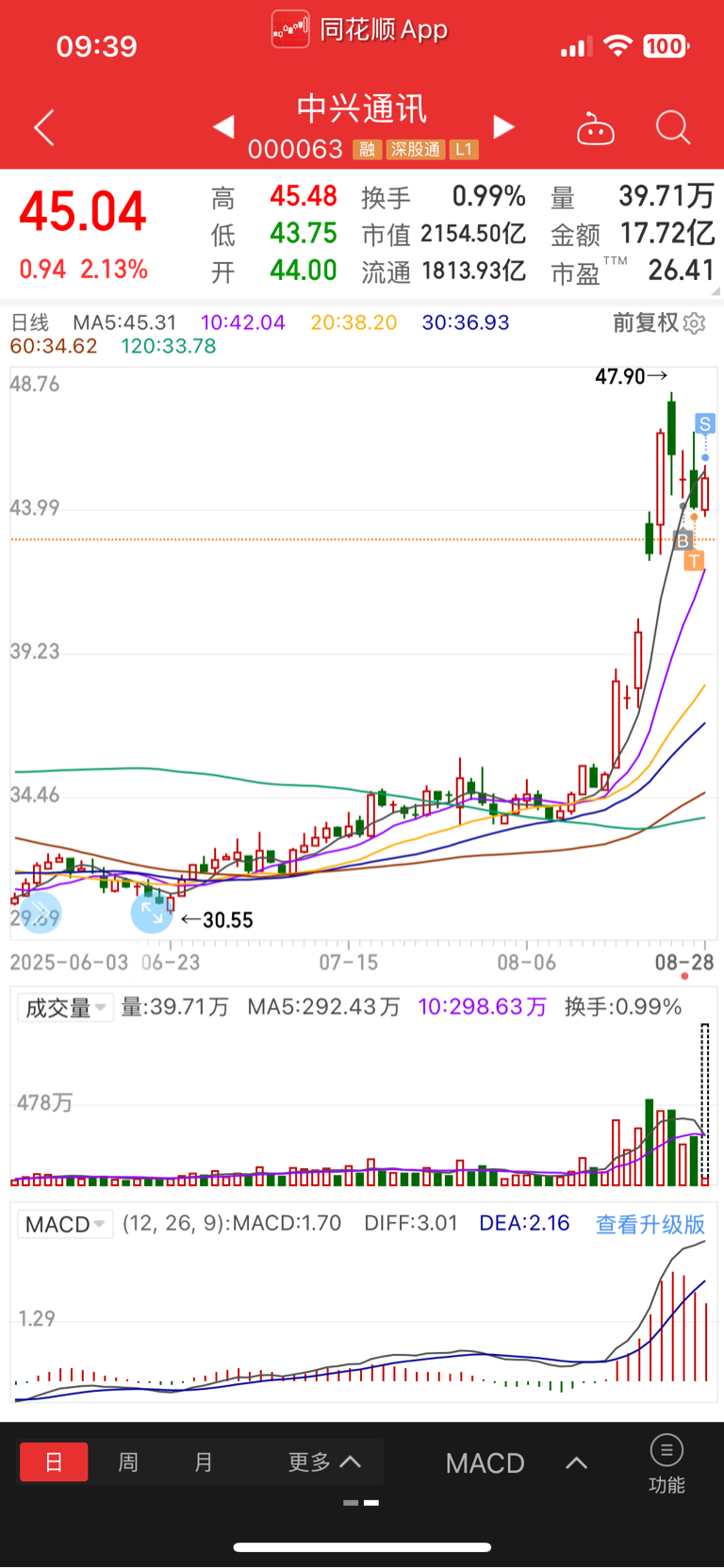Tap the T marker on chart
Viewport: 724px width, 1568px height.
click(694, 561)
